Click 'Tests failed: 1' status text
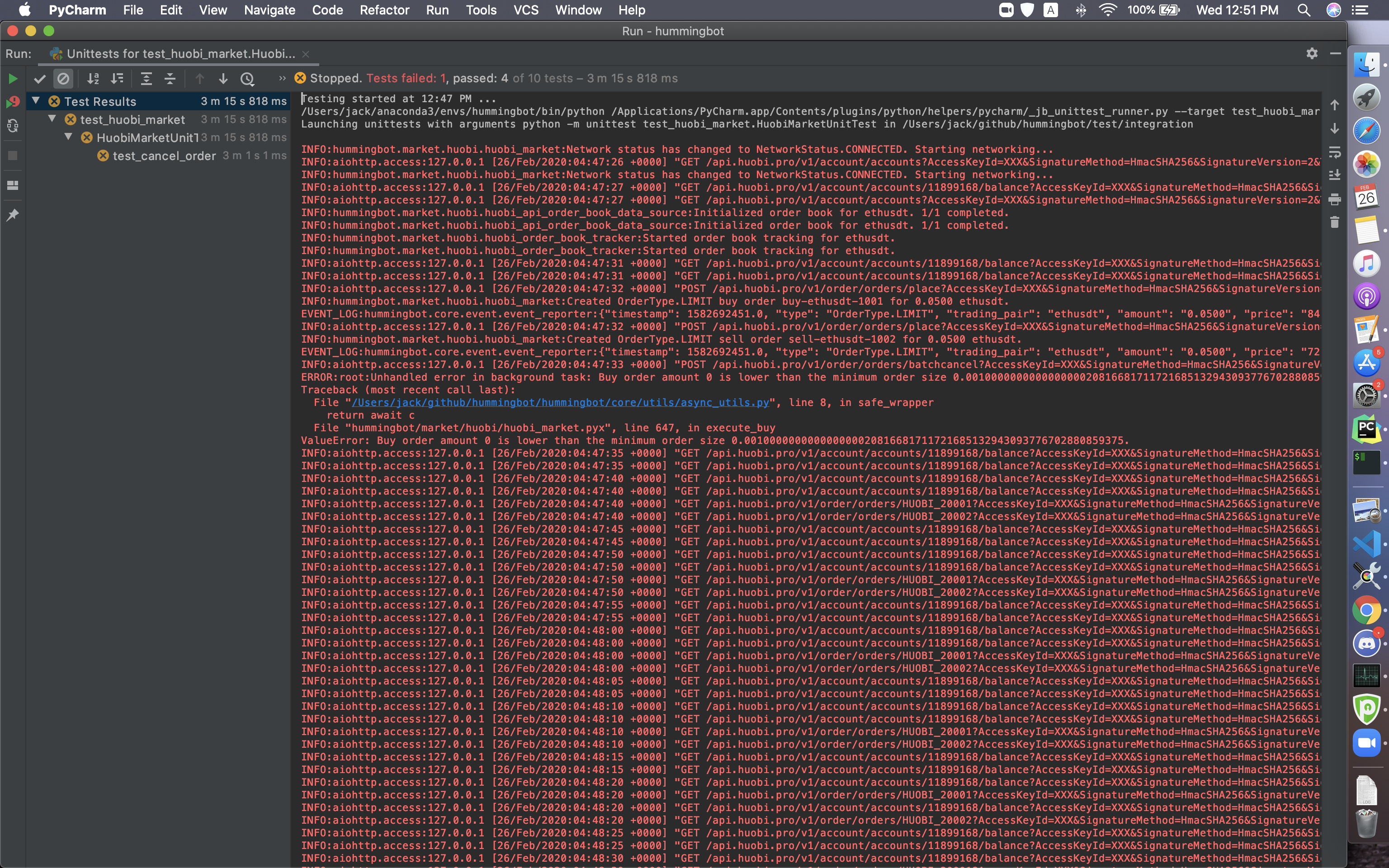The height and width of the screenshot is (868, 1389). click(x=406, y=78)
